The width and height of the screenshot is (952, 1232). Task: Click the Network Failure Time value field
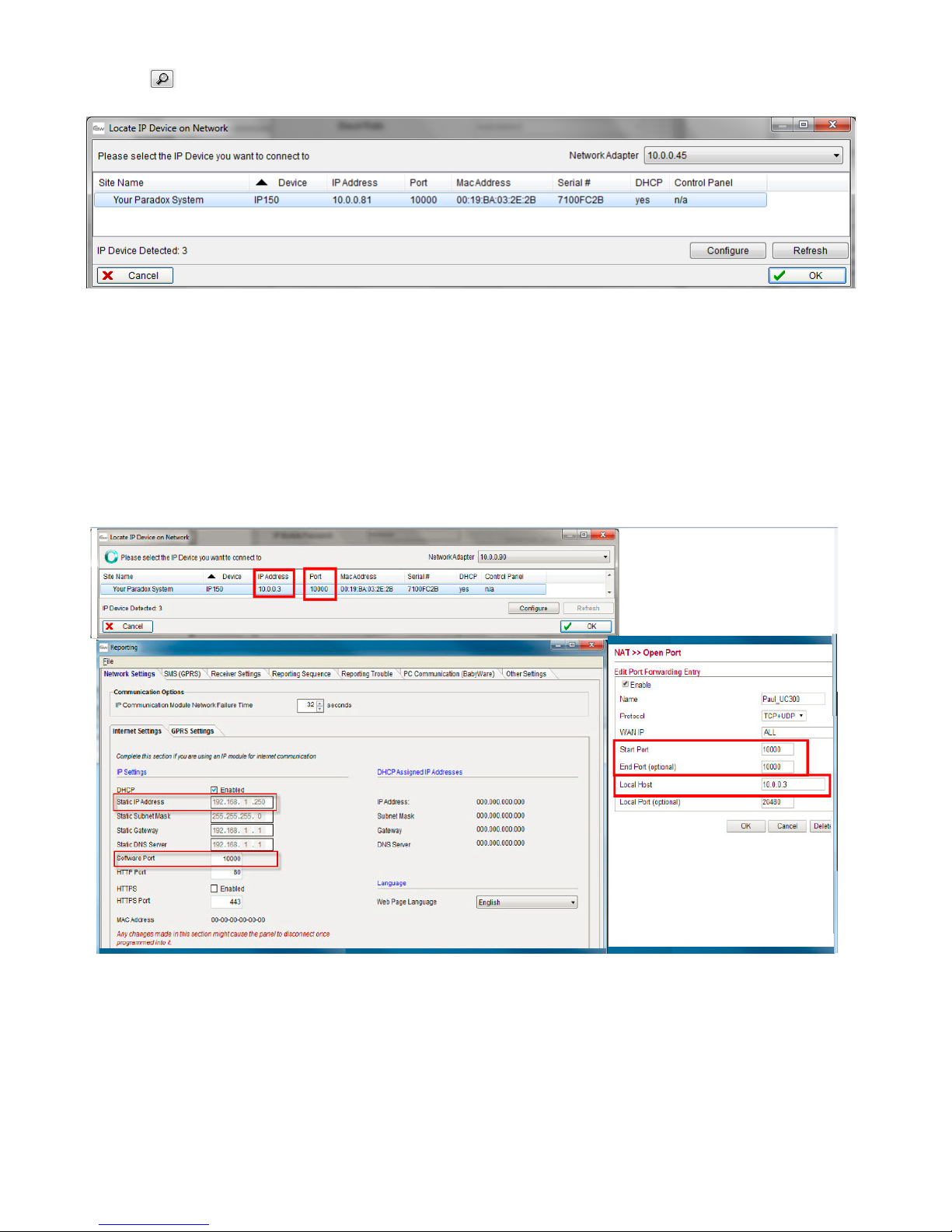pos(307,706)
